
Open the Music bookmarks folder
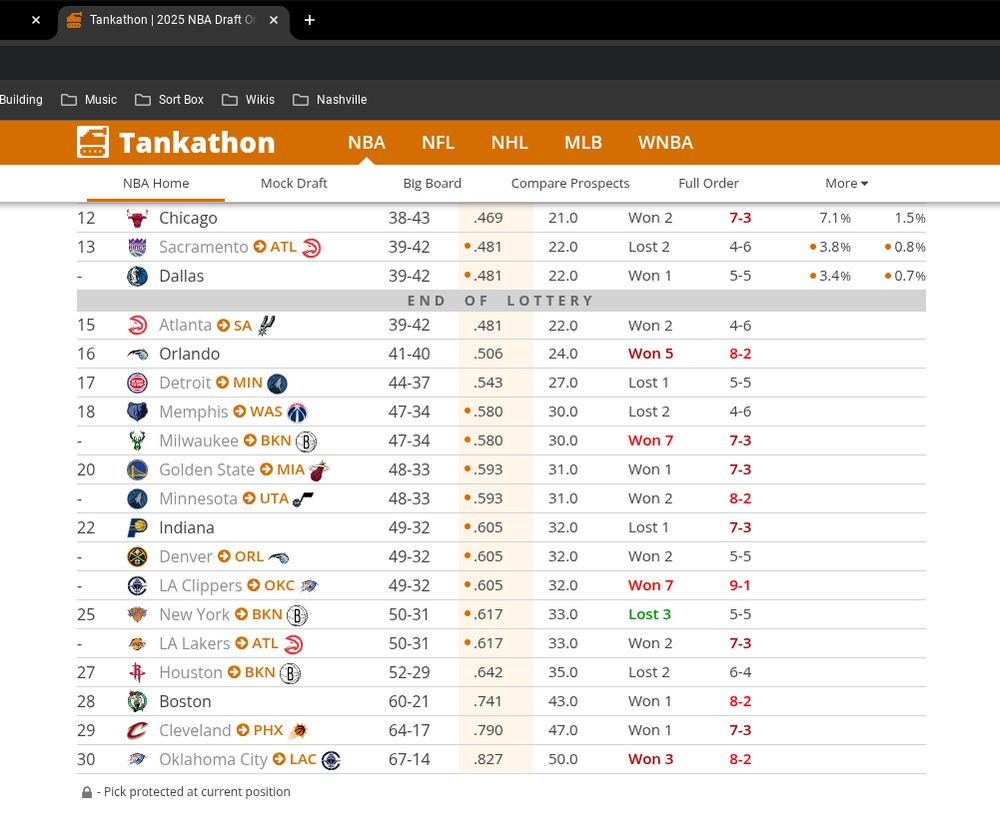(89, 100)
